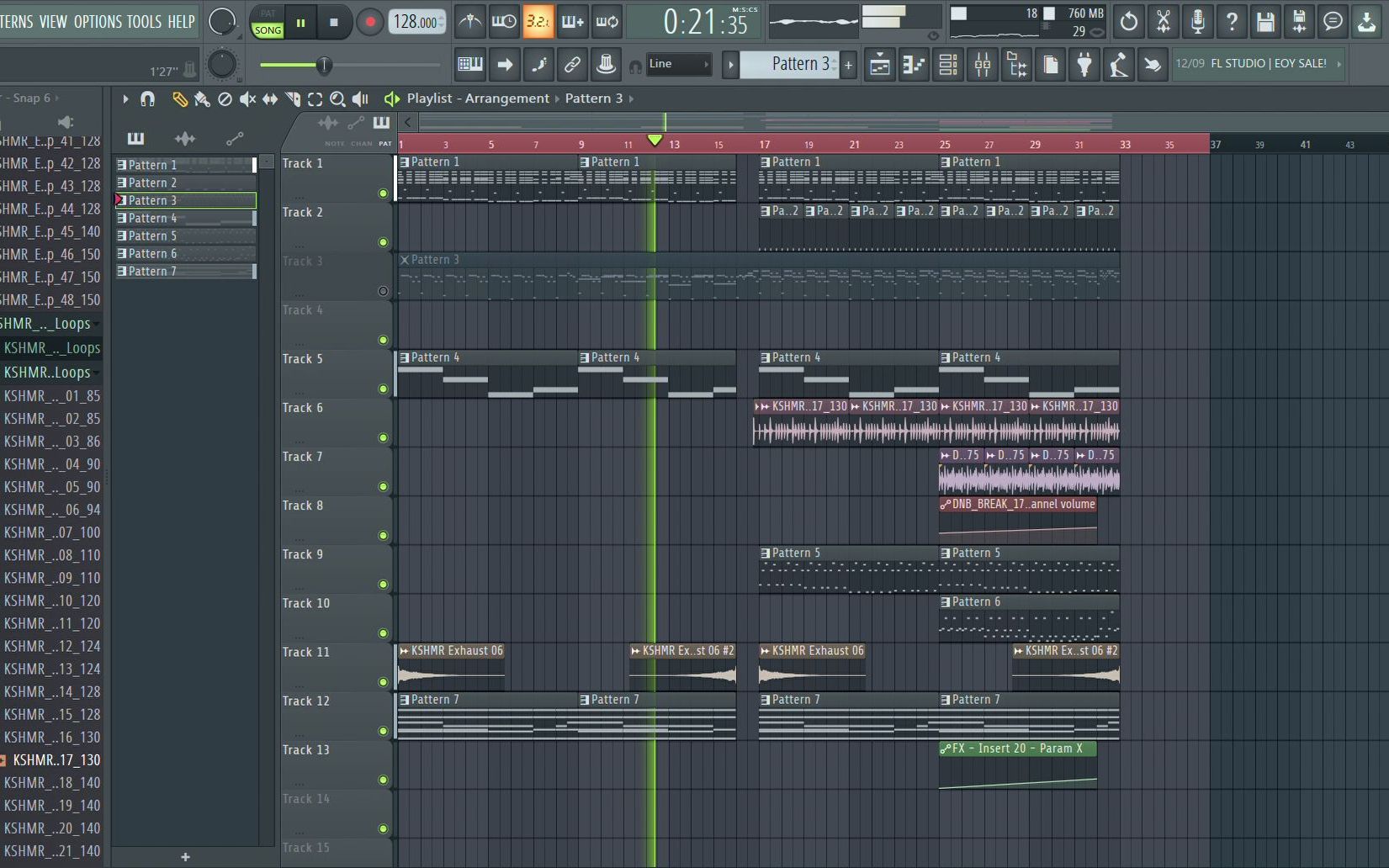Select Pattern 7 in the pattern picker
Image resolution: width=1389 pixels, height=868 pixels.
point(186,271)
